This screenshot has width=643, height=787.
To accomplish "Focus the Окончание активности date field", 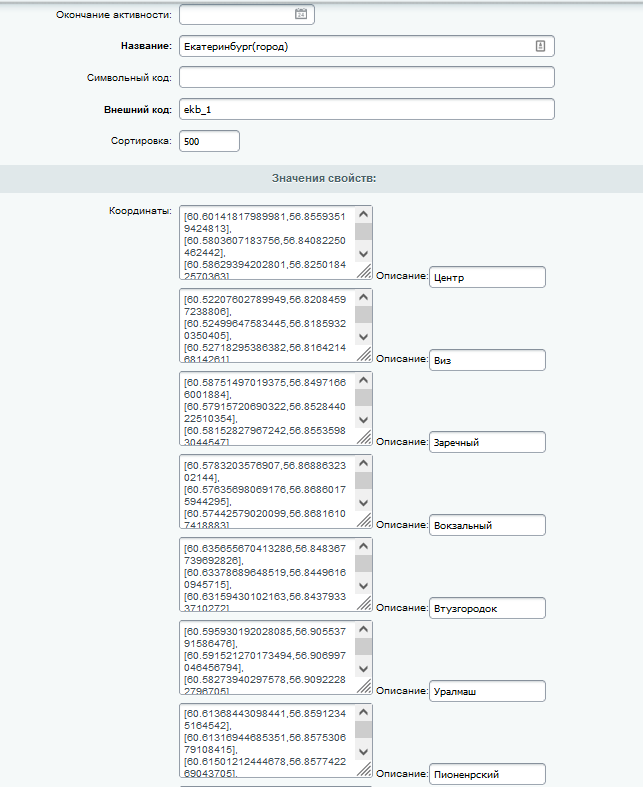I will (236, 14).
